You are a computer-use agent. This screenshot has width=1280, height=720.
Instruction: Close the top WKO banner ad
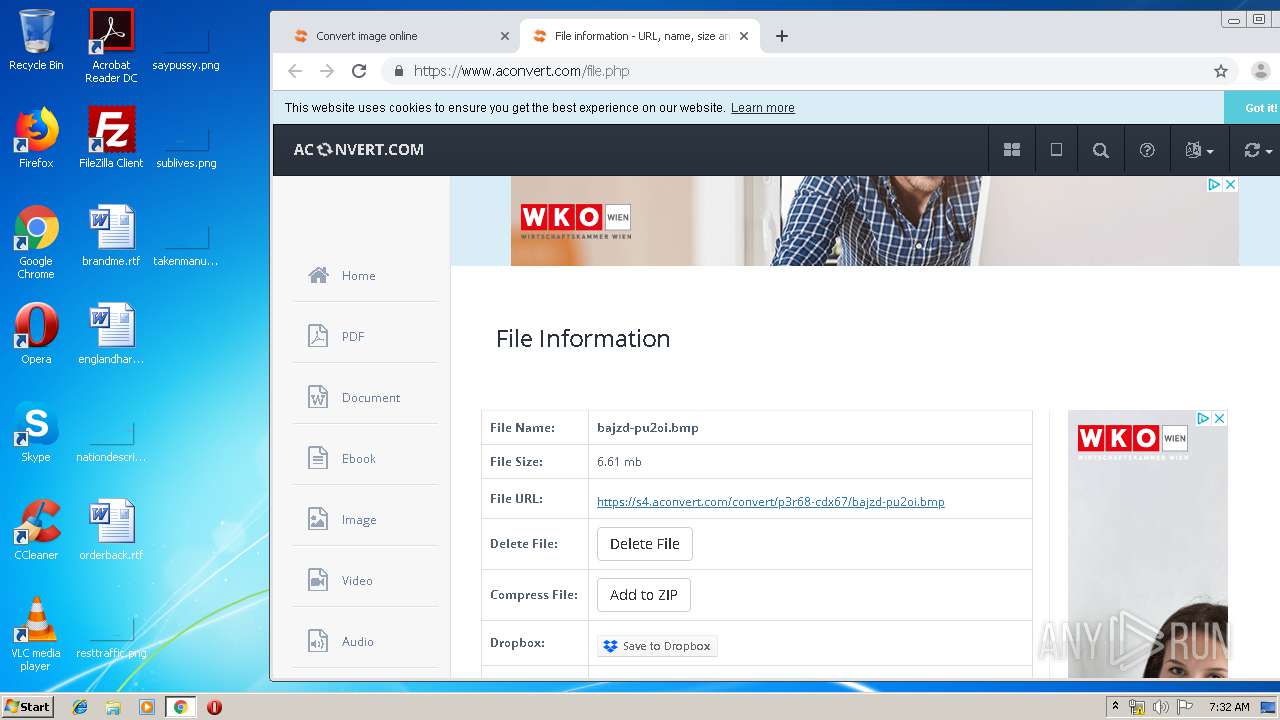coord(1231,184)
